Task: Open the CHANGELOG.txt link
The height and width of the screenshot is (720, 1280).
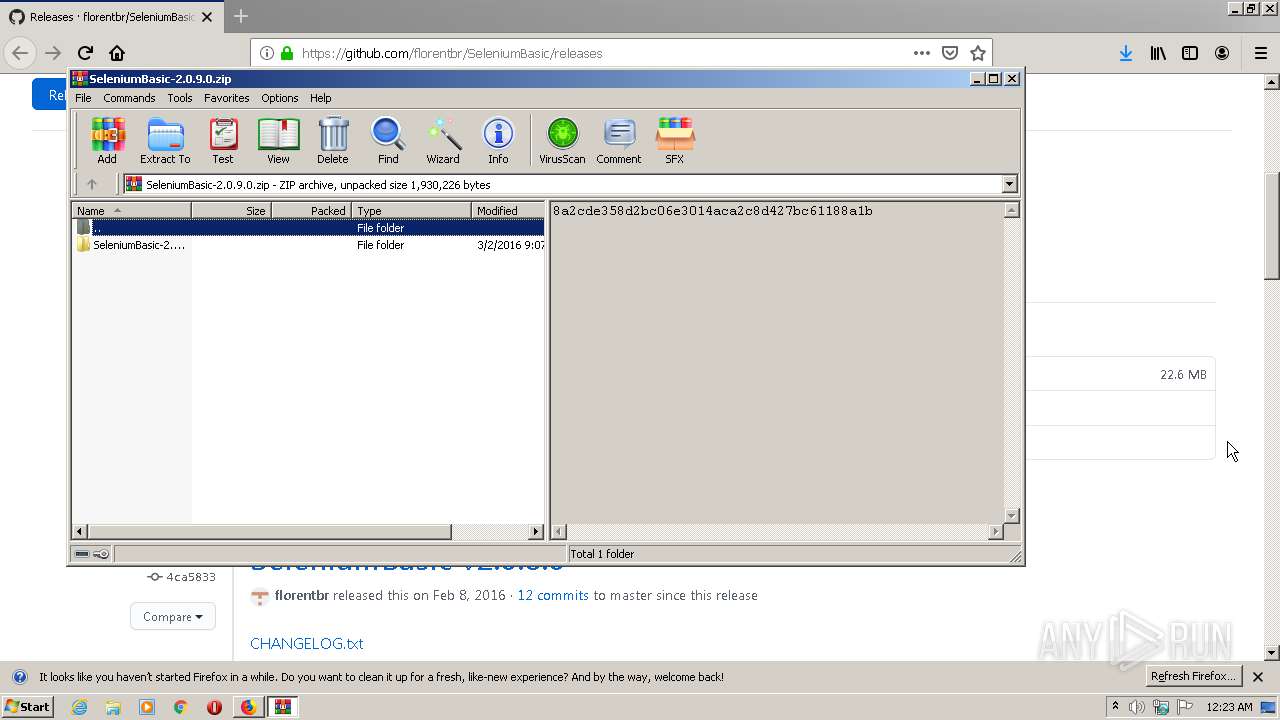Action: tap(306, 643)
